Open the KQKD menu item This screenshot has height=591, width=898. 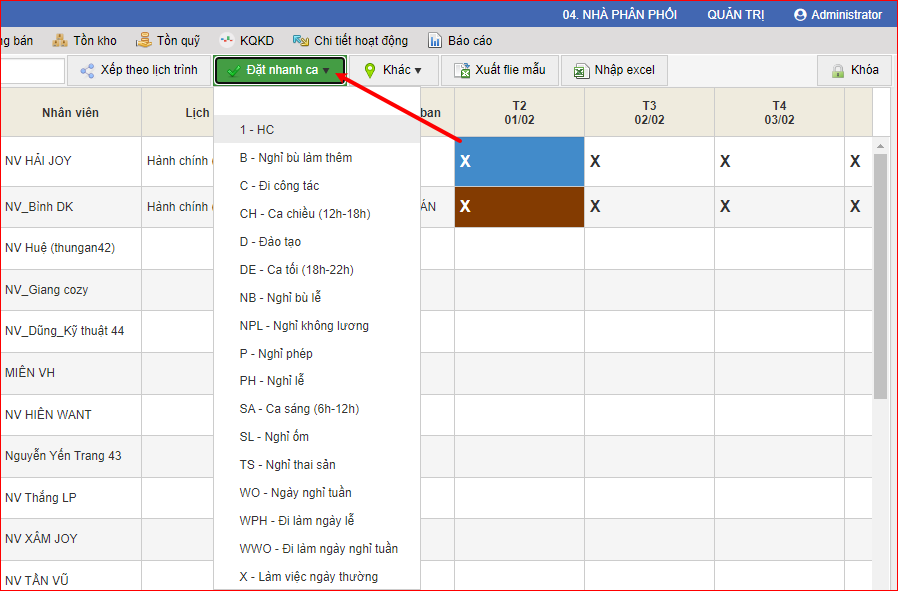[x=247, y=41]
